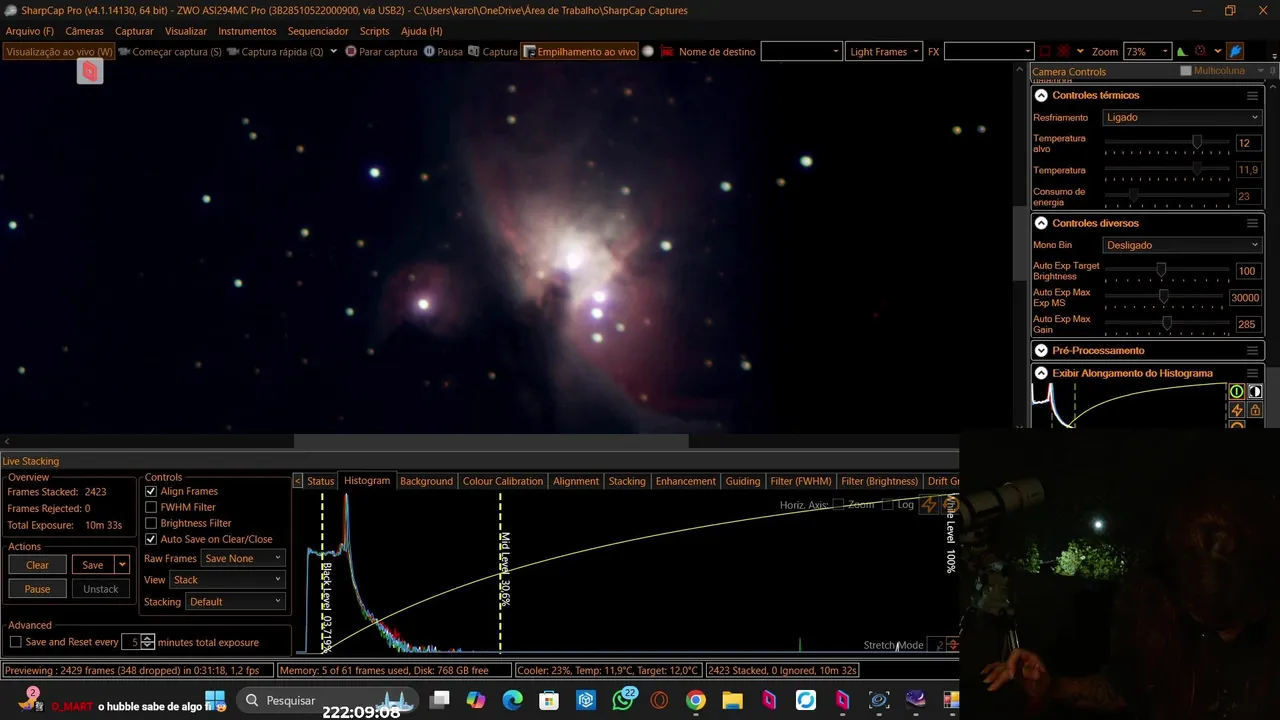The height and width of the screenshot is (720, 1280).
Task: Open Controles diversos hamburger menu
Action: pos(1252,223)
